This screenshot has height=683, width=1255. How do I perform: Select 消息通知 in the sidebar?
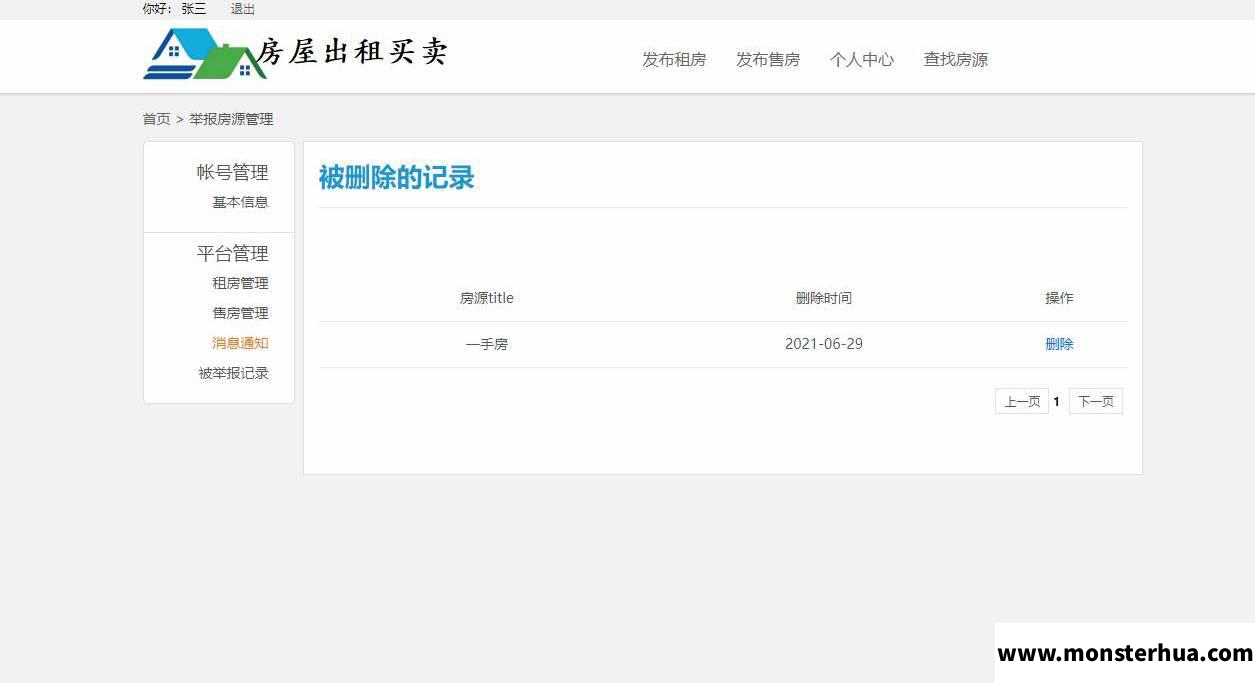point(240,343)
